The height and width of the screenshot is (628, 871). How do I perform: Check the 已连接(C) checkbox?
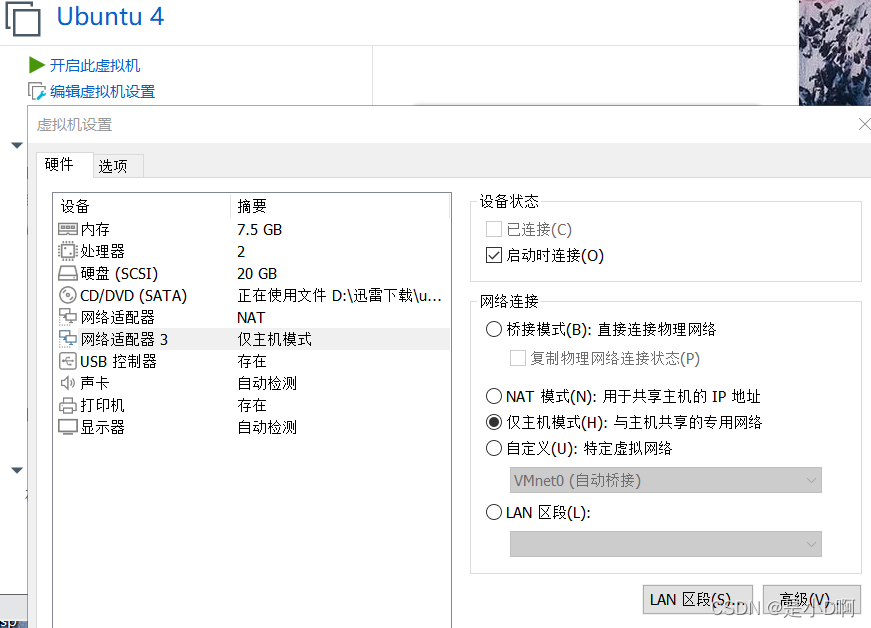pos(493,229)
